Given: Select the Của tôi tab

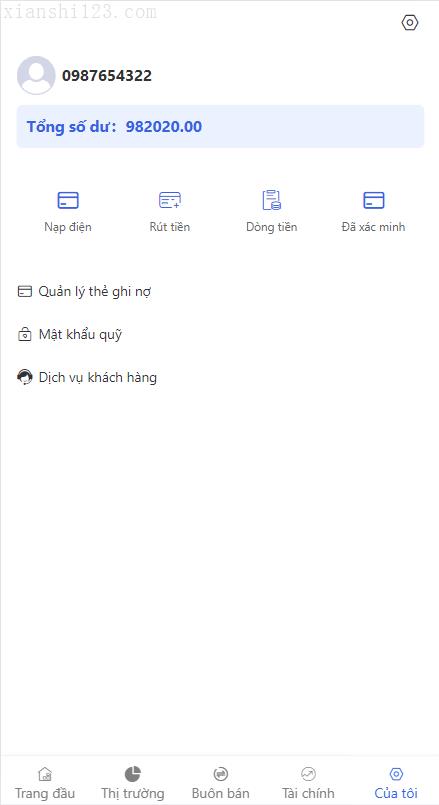Looking at the screenshot, I should [x=396, y=782].
